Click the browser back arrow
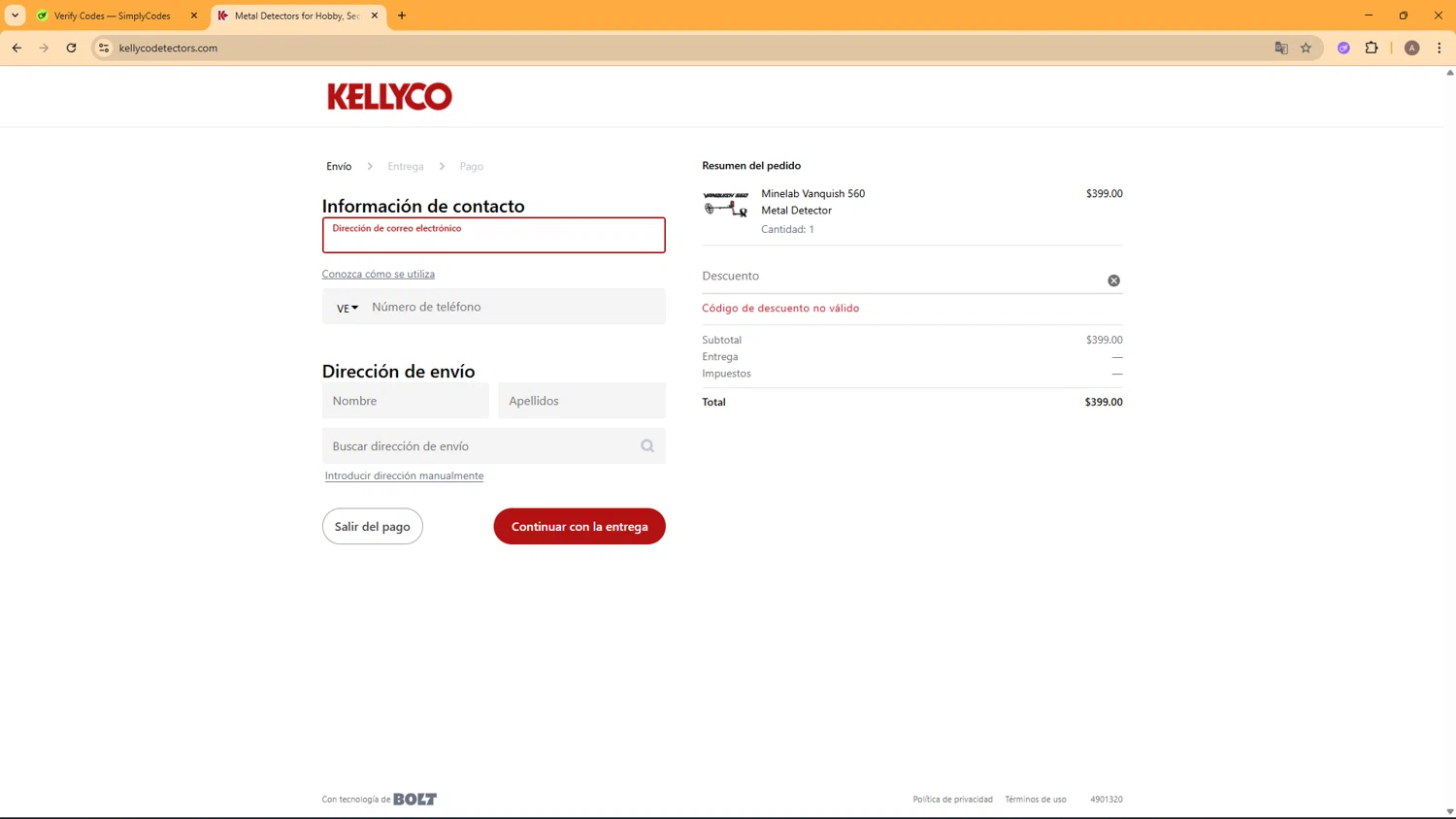 [17, 48]
